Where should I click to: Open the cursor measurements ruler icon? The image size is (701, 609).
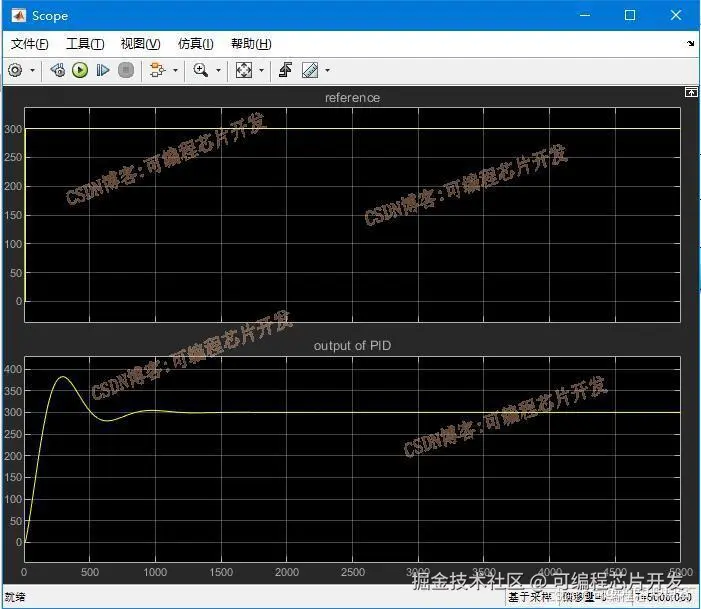pyautogui.click(x=310, y=70)
